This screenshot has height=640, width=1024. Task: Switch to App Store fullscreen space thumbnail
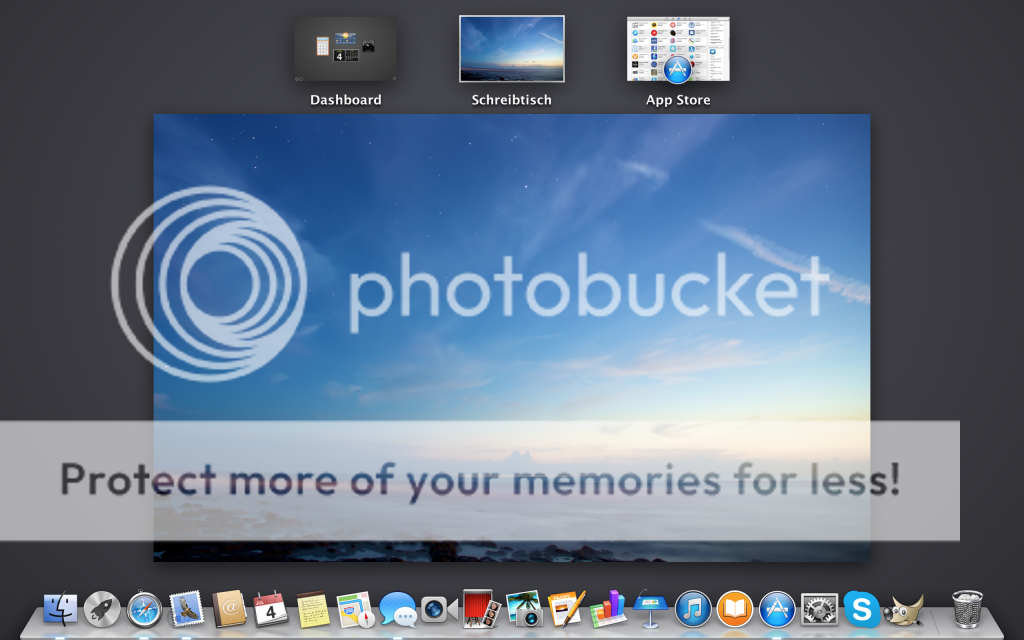(x=678, y=49)
